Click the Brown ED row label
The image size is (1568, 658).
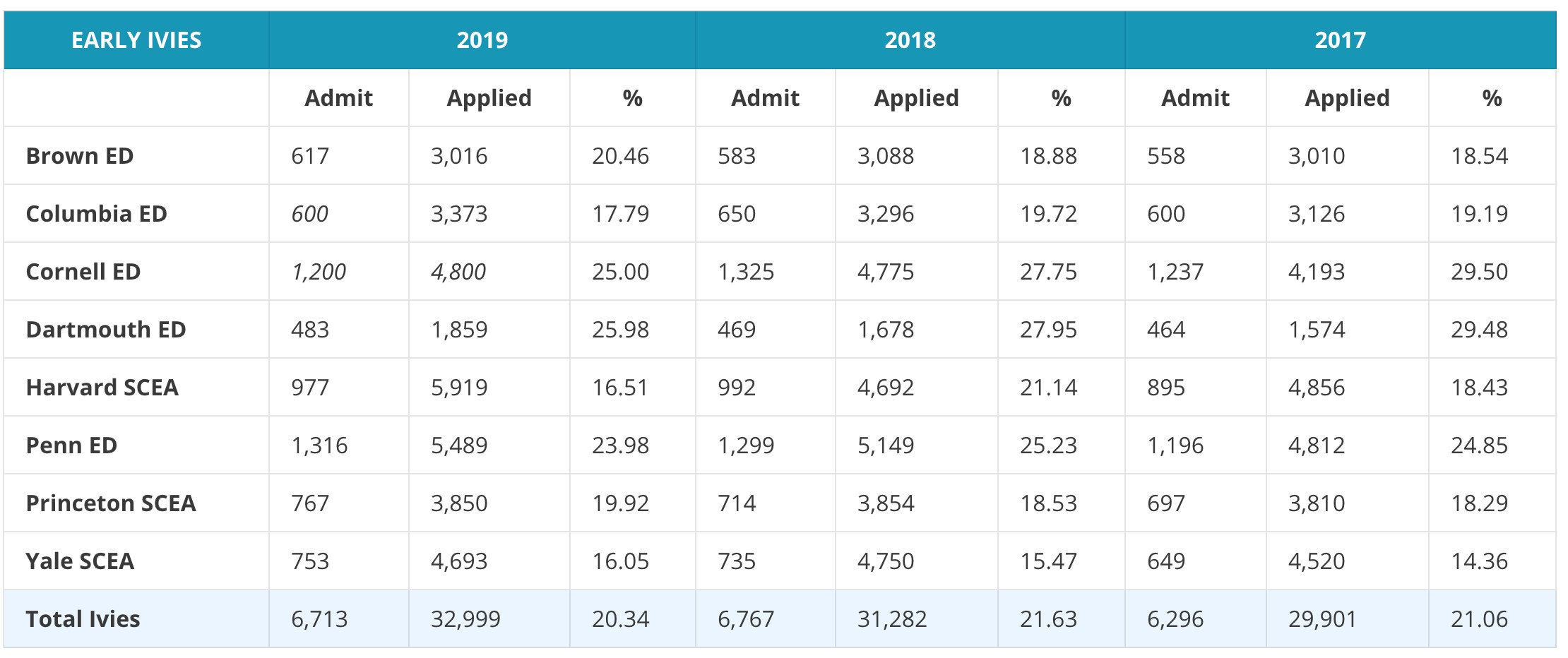point(80,156)
